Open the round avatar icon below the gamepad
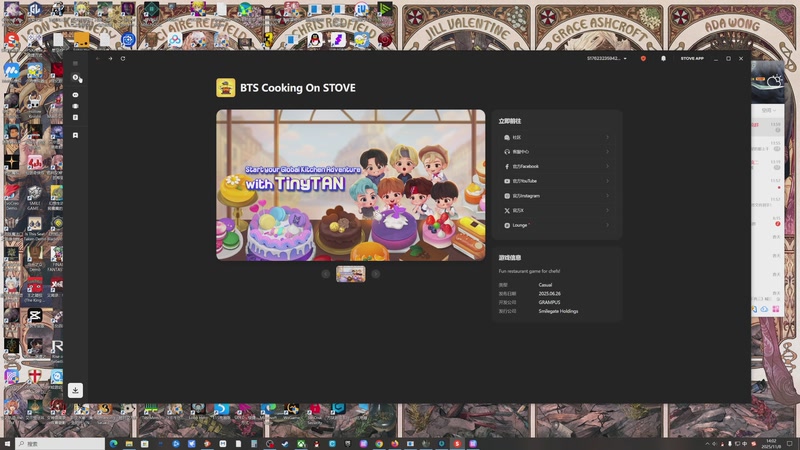The image size is (800, 450). coord(76,106)
